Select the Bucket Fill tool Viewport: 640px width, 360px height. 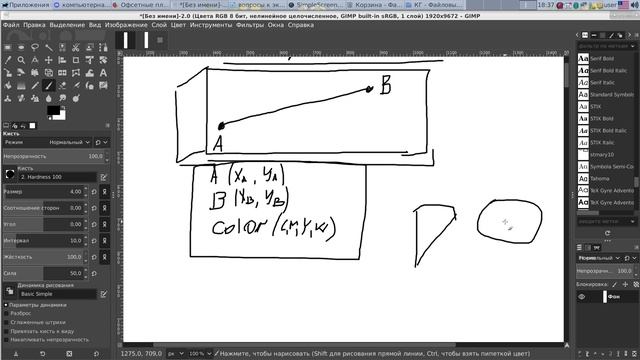pyautogui.click(x=8, y=86)
